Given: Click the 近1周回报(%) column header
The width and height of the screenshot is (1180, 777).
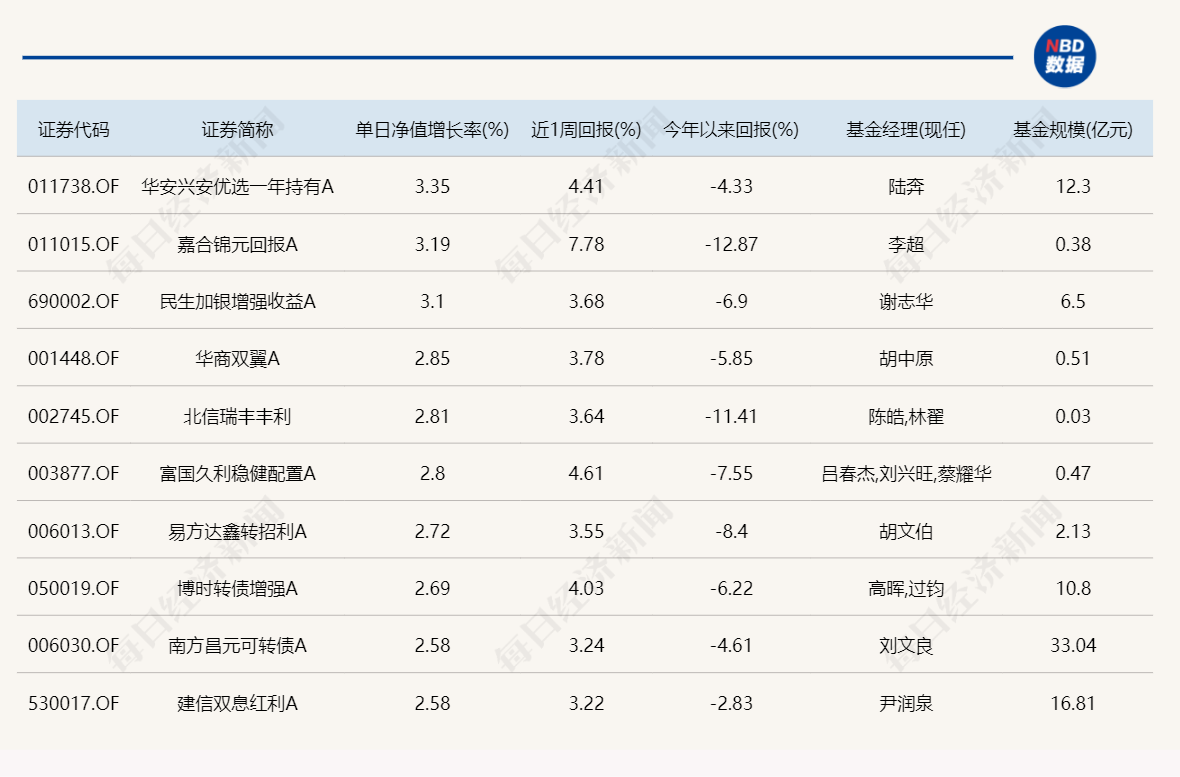Looking at the screenshot, I should [x=586, y=130].
